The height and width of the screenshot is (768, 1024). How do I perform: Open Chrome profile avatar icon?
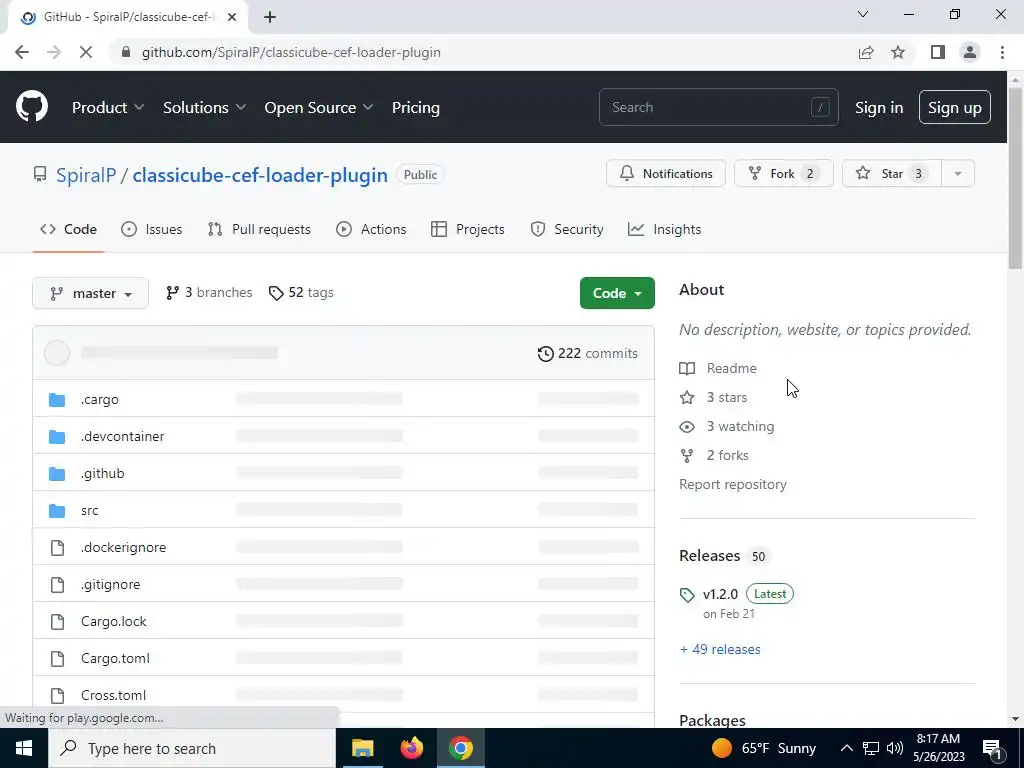click(x=970, y=52)
